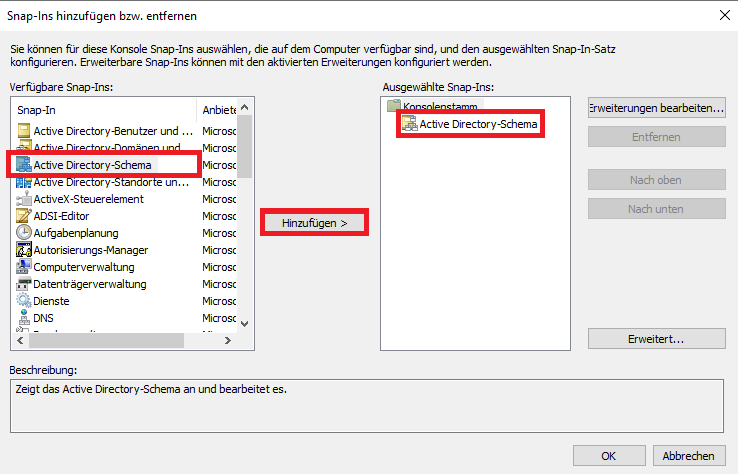Click the Erweitert button
The width and height of the screenshot is (738, 474).
(x=656, y=340)
